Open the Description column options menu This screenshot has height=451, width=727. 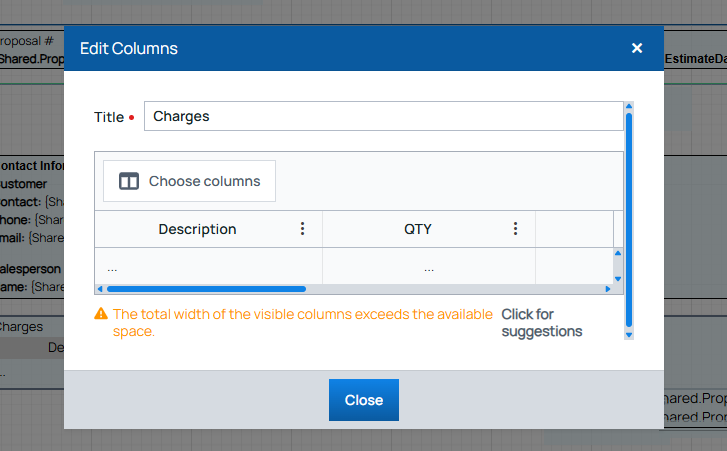point(303,229)
